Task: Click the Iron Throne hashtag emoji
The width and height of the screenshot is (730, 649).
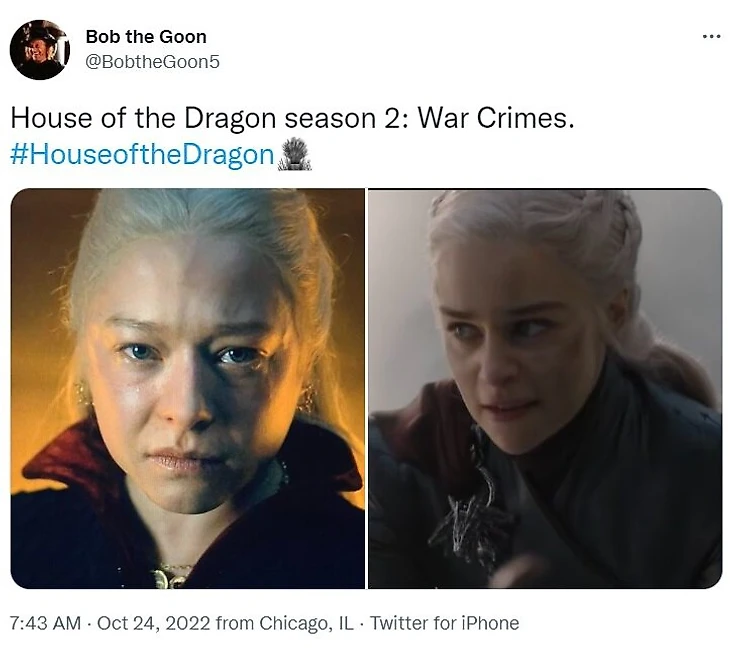Action: (294, 154)
